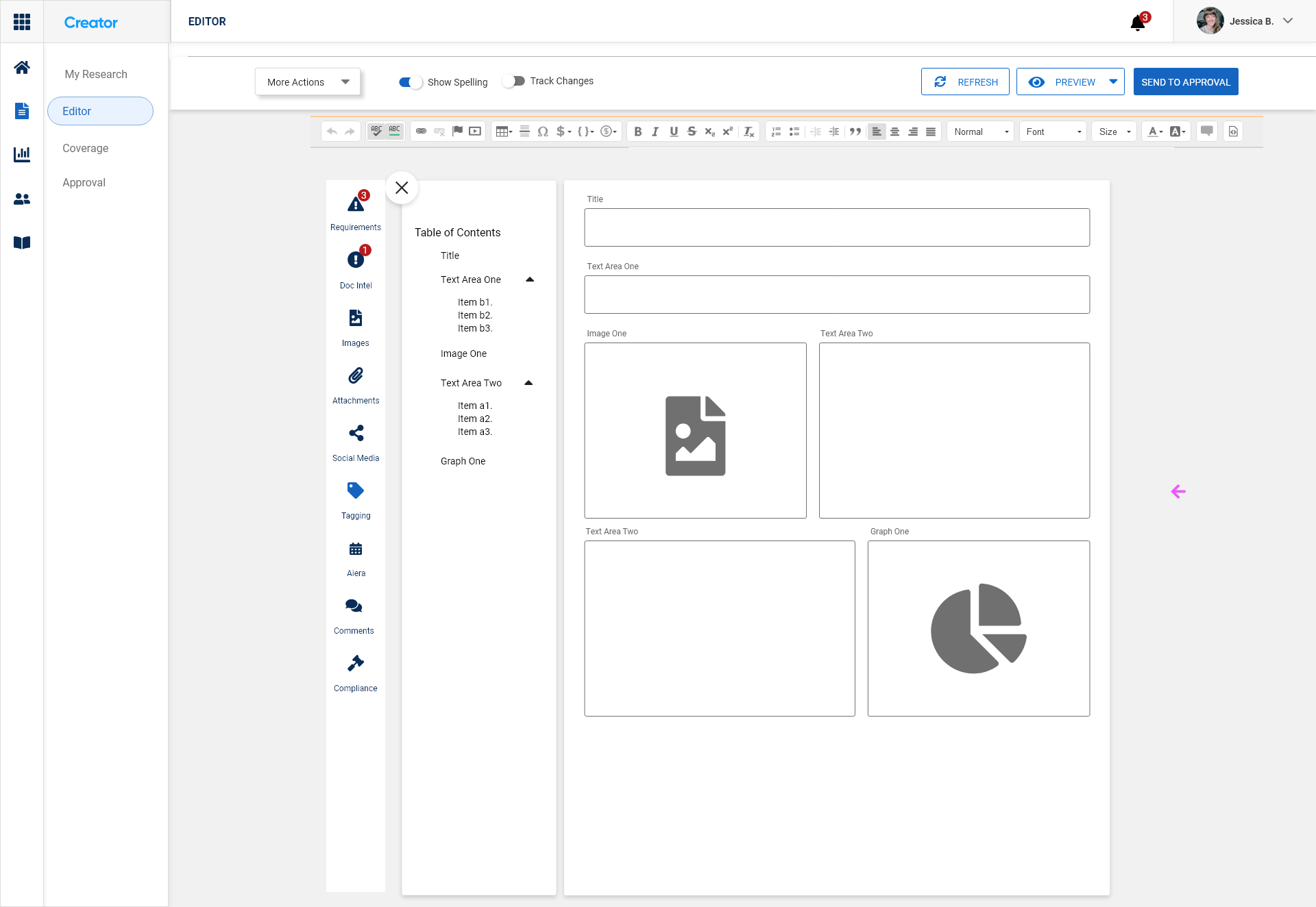Click the notifications bell icon
Image resolution: width=1316 pixels, height=907 pixels.
pos(1138,23)
